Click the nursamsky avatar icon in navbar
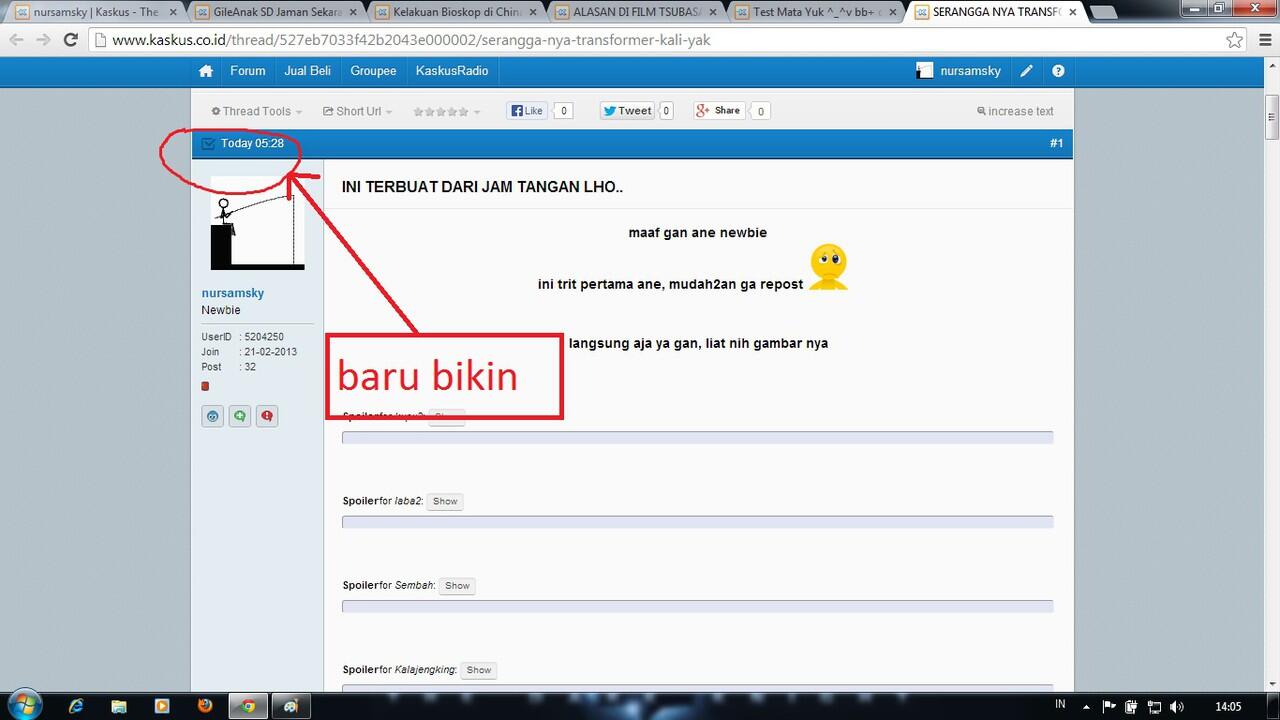The height and width of the screenshot is (720, 1280). tap(925, 71)
